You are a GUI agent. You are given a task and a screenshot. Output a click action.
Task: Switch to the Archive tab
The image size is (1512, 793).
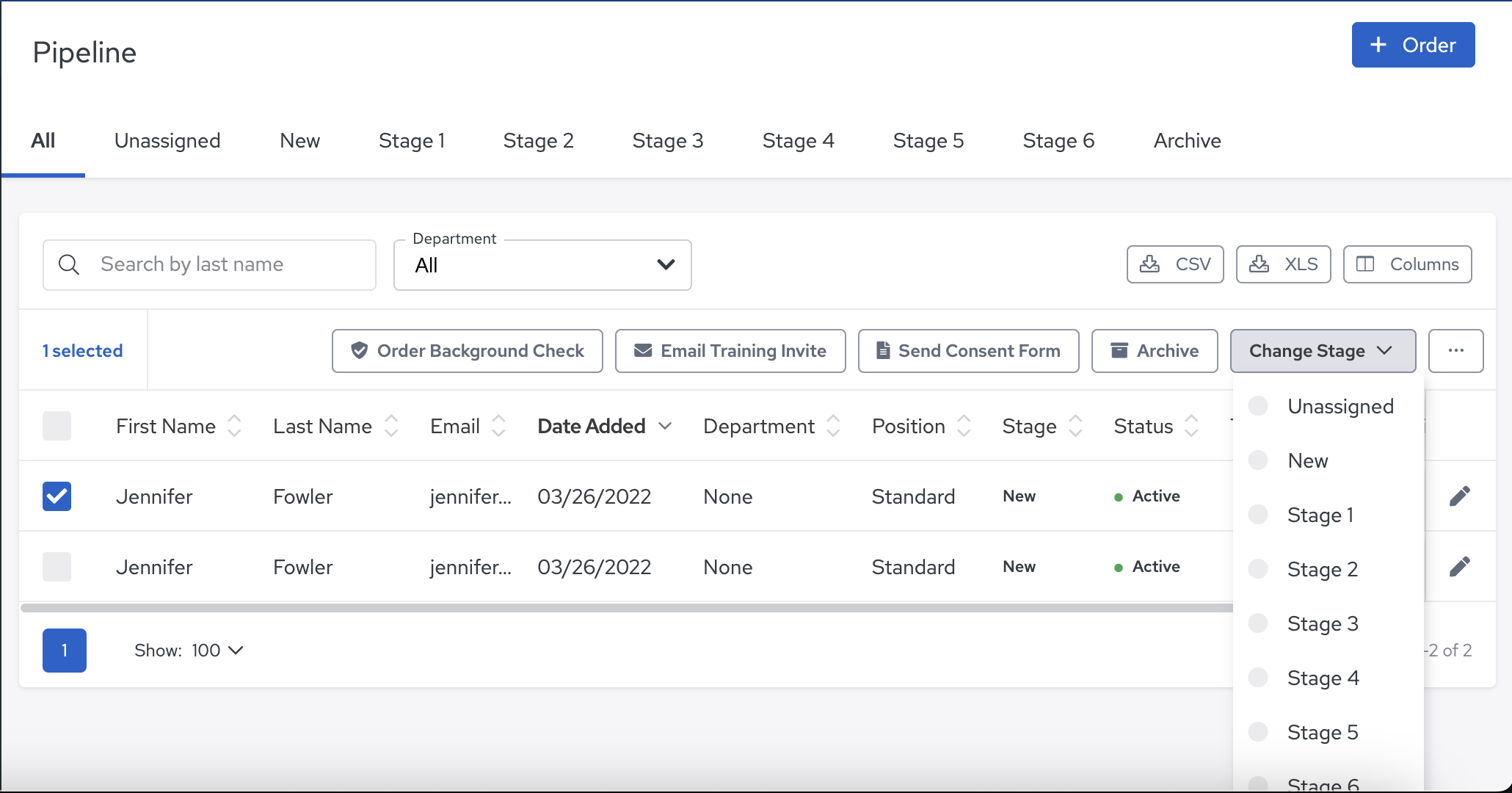tap(1187, 140)
